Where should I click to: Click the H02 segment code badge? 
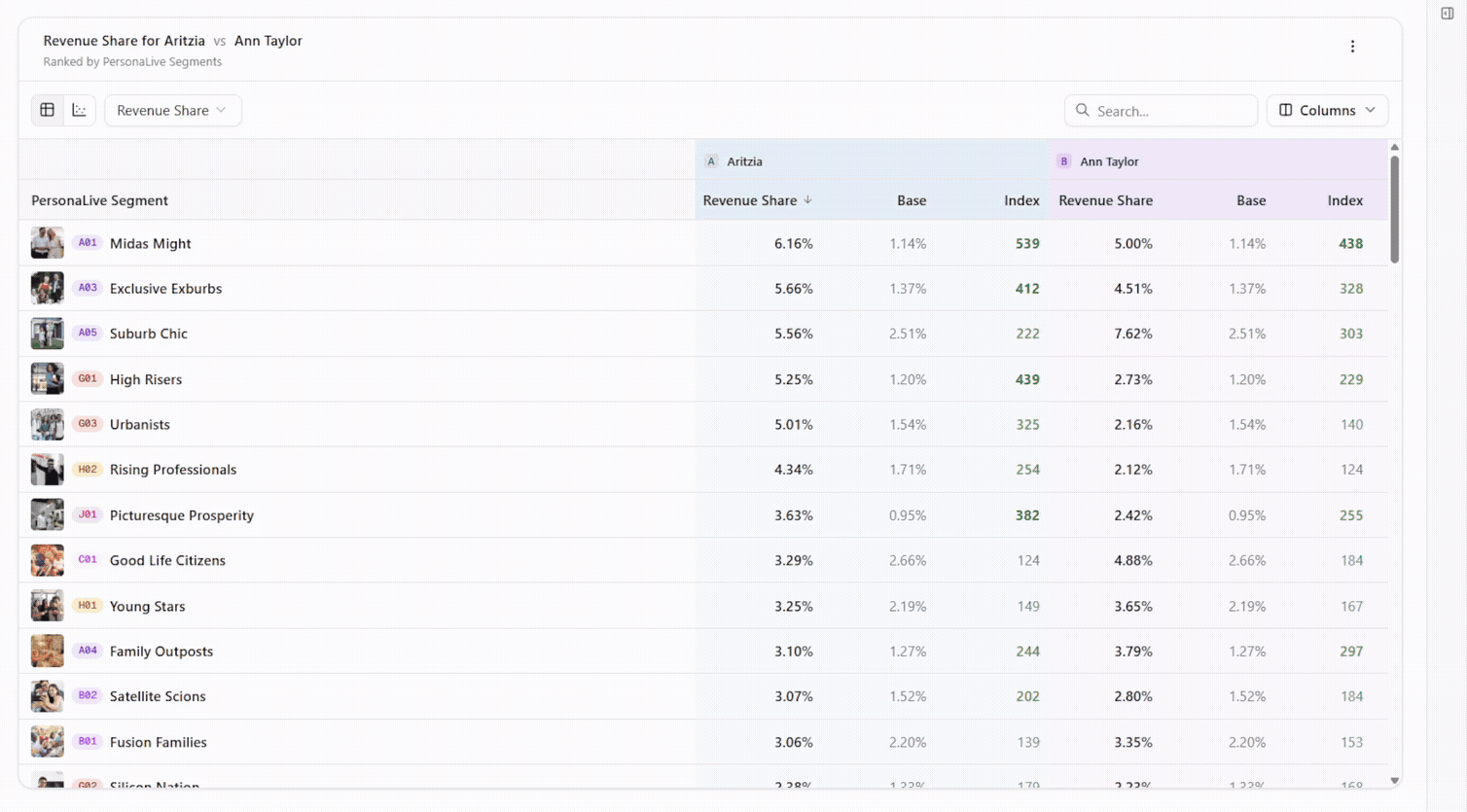88,469
